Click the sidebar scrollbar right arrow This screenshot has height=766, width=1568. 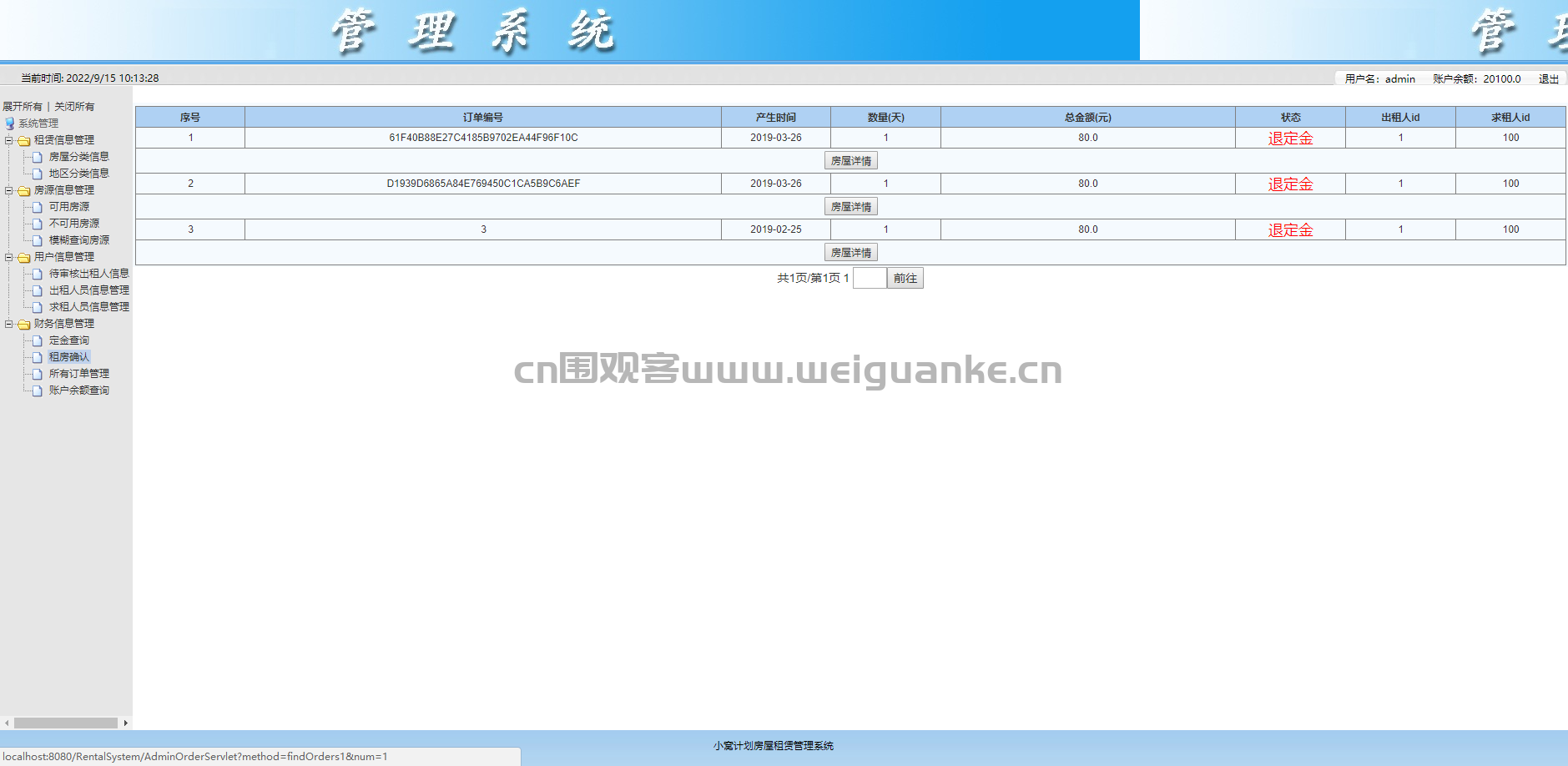coord(126,723)
